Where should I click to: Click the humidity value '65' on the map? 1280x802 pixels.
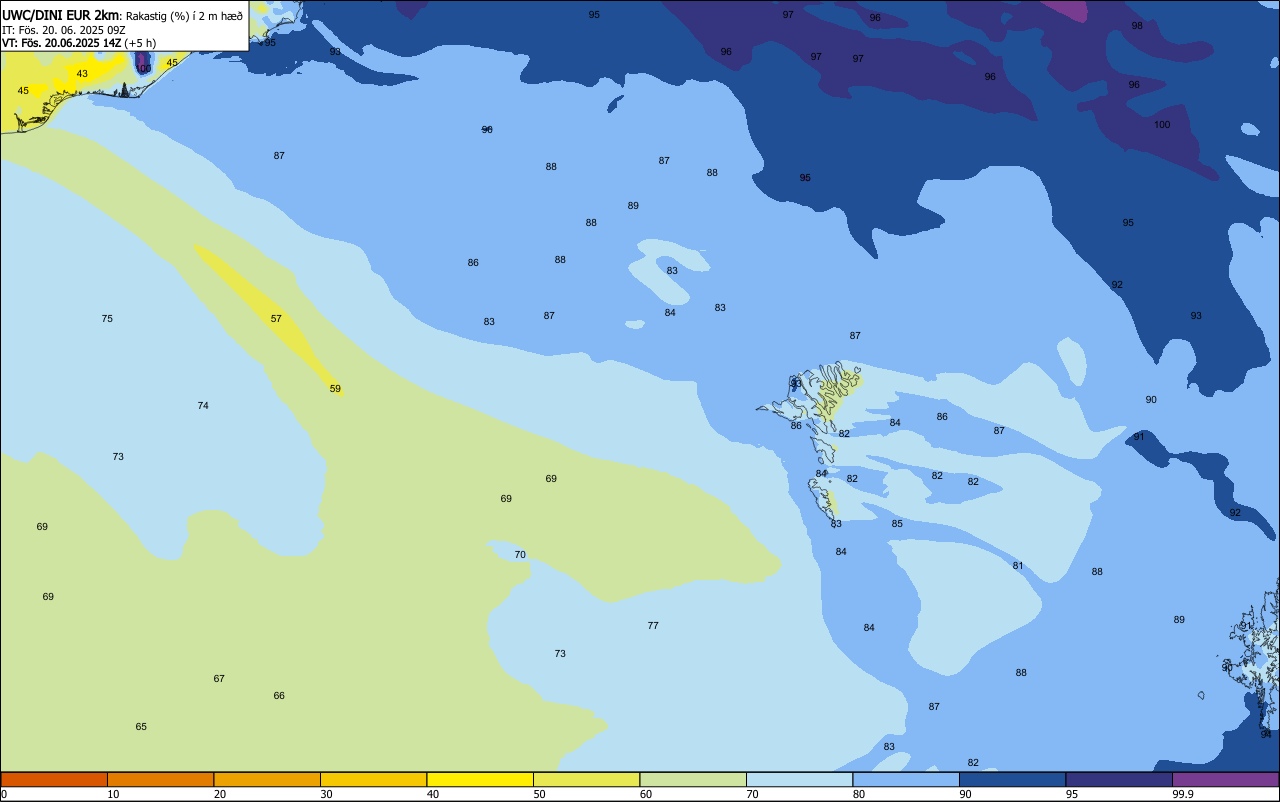pos(141,727)
